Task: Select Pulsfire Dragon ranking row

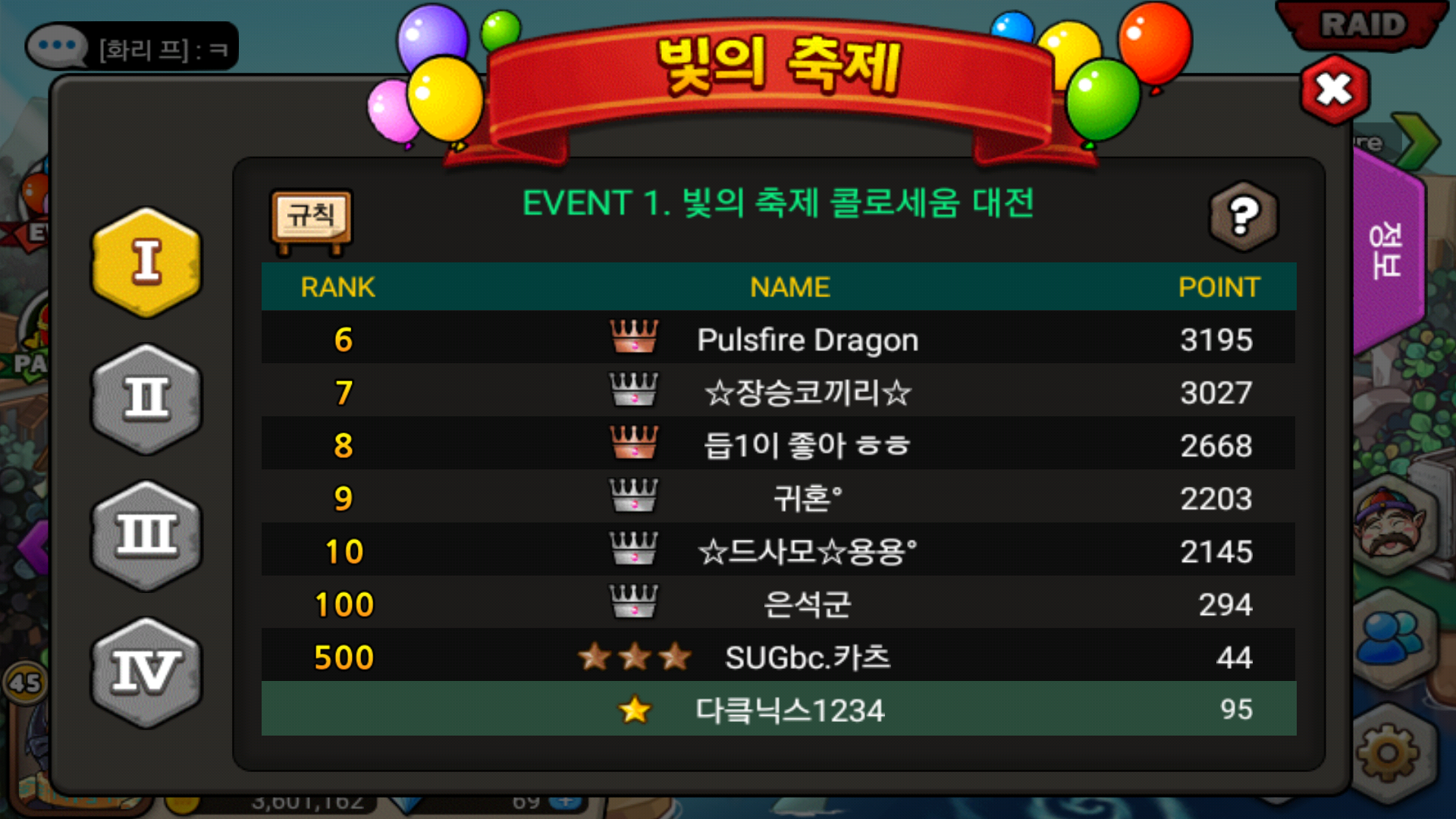Action: [x=779, y=339]
